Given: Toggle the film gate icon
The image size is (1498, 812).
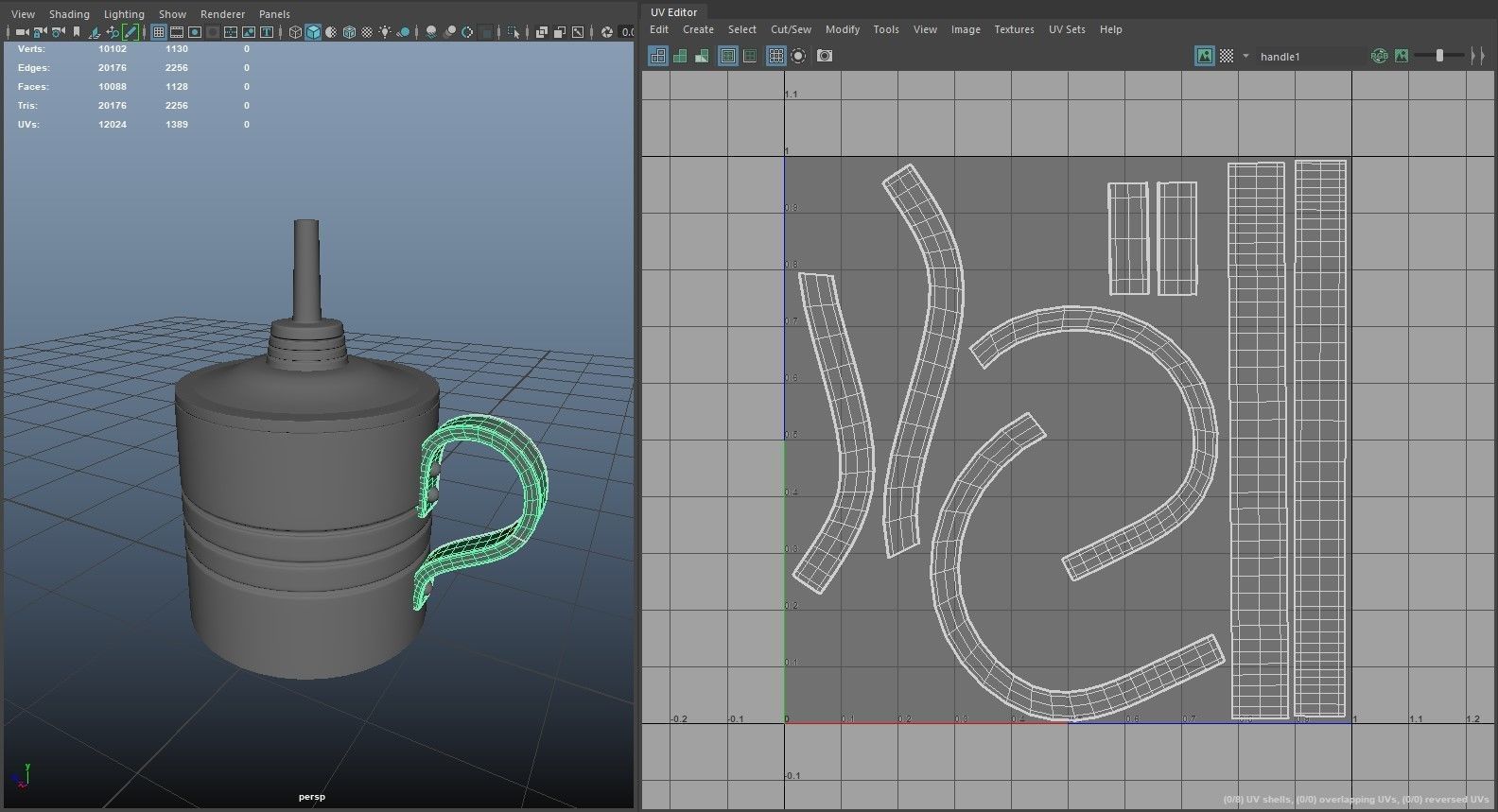Looking at the screenshot, I should coord(177,32).
